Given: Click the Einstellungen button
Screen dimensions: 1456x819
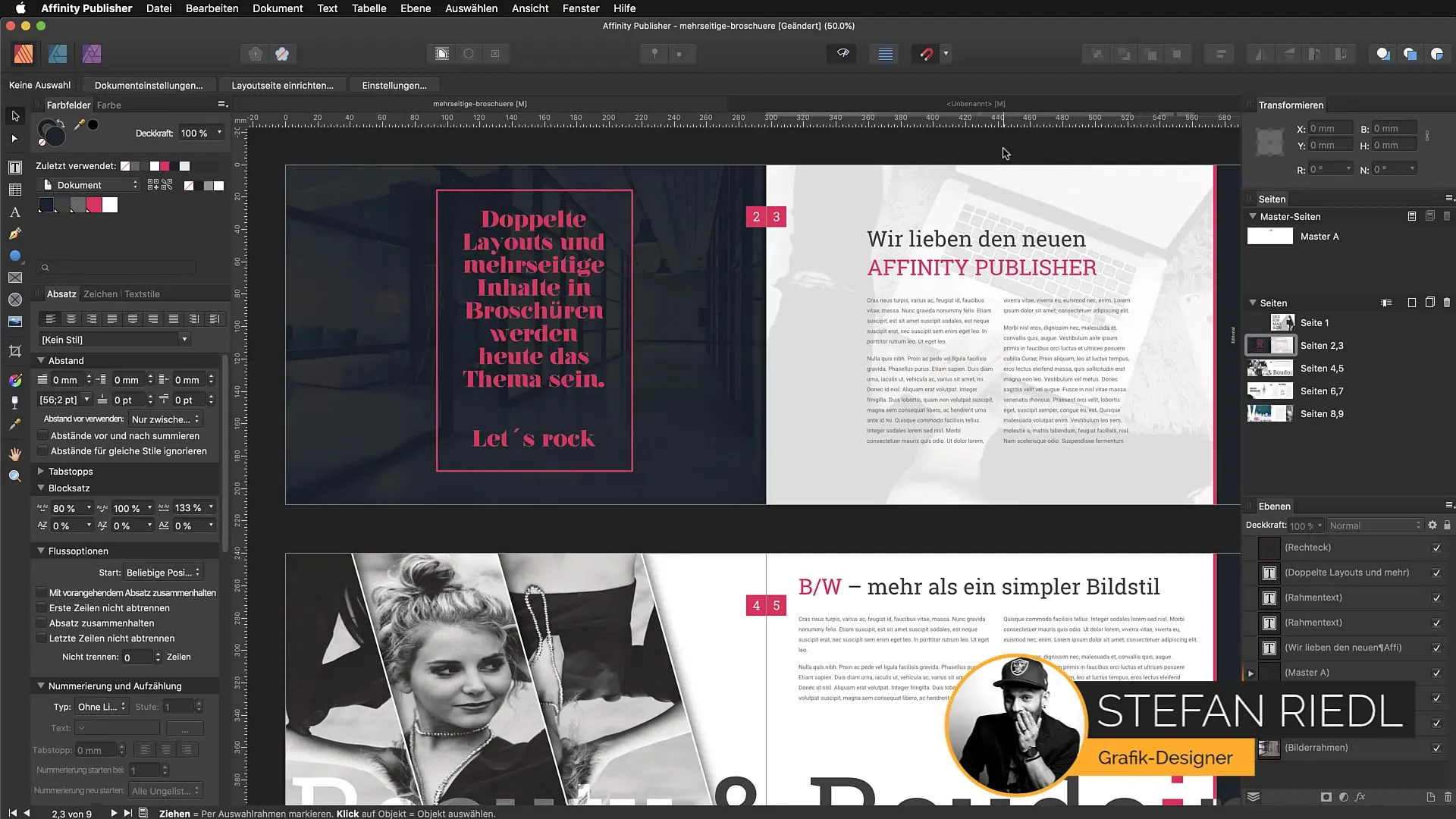Looking at the screenshot, I should point(394,86).
